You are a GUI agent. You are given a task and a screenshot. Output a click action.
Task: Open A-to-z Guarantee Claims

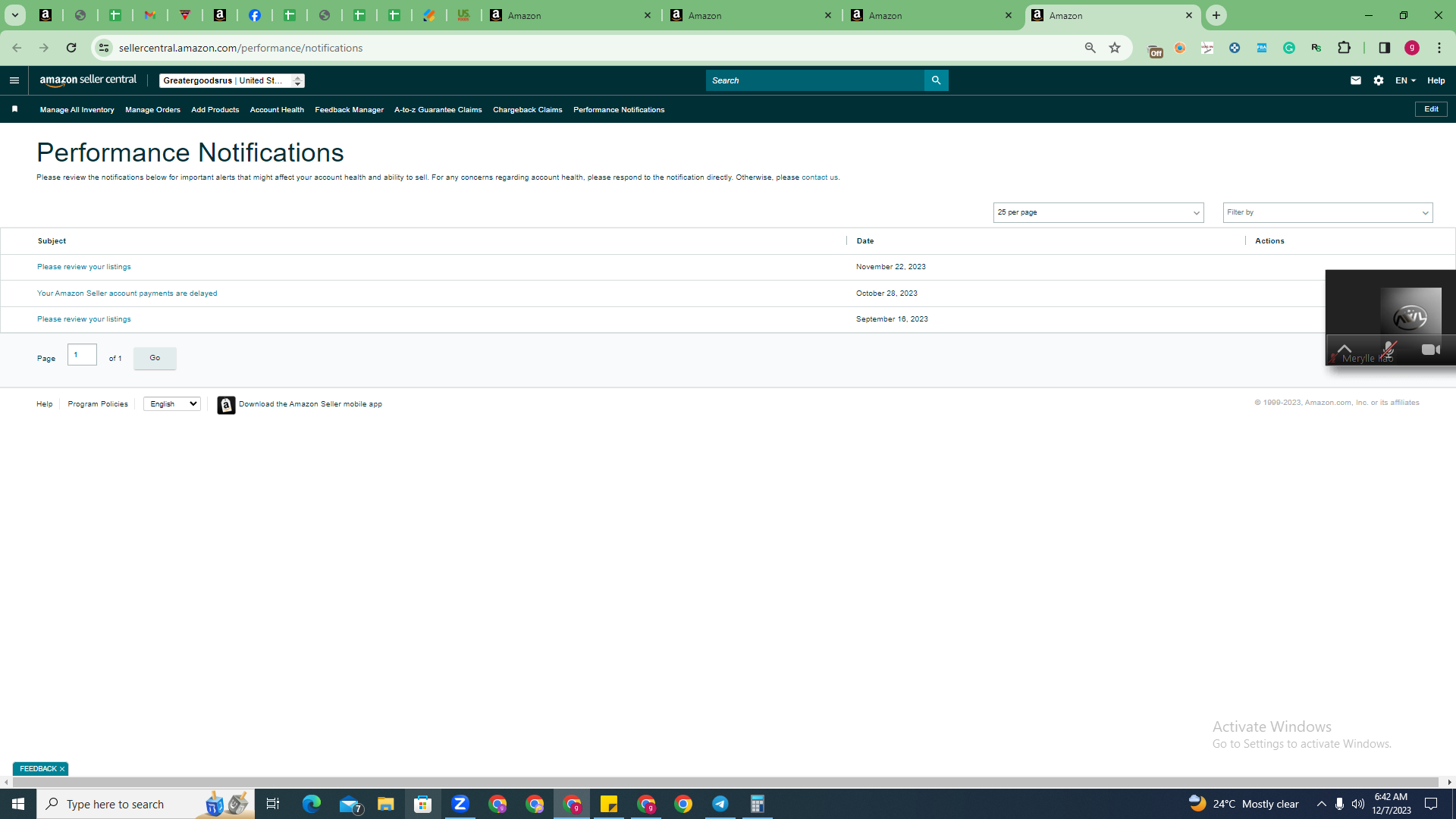point(438,110)
